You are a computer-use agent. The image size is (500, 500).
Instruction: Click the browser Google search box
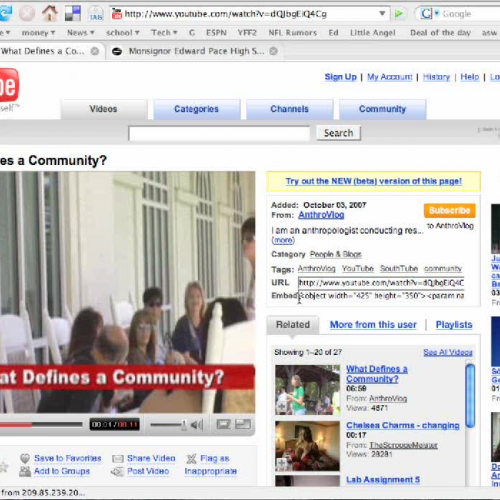click(x=470, y=14)
